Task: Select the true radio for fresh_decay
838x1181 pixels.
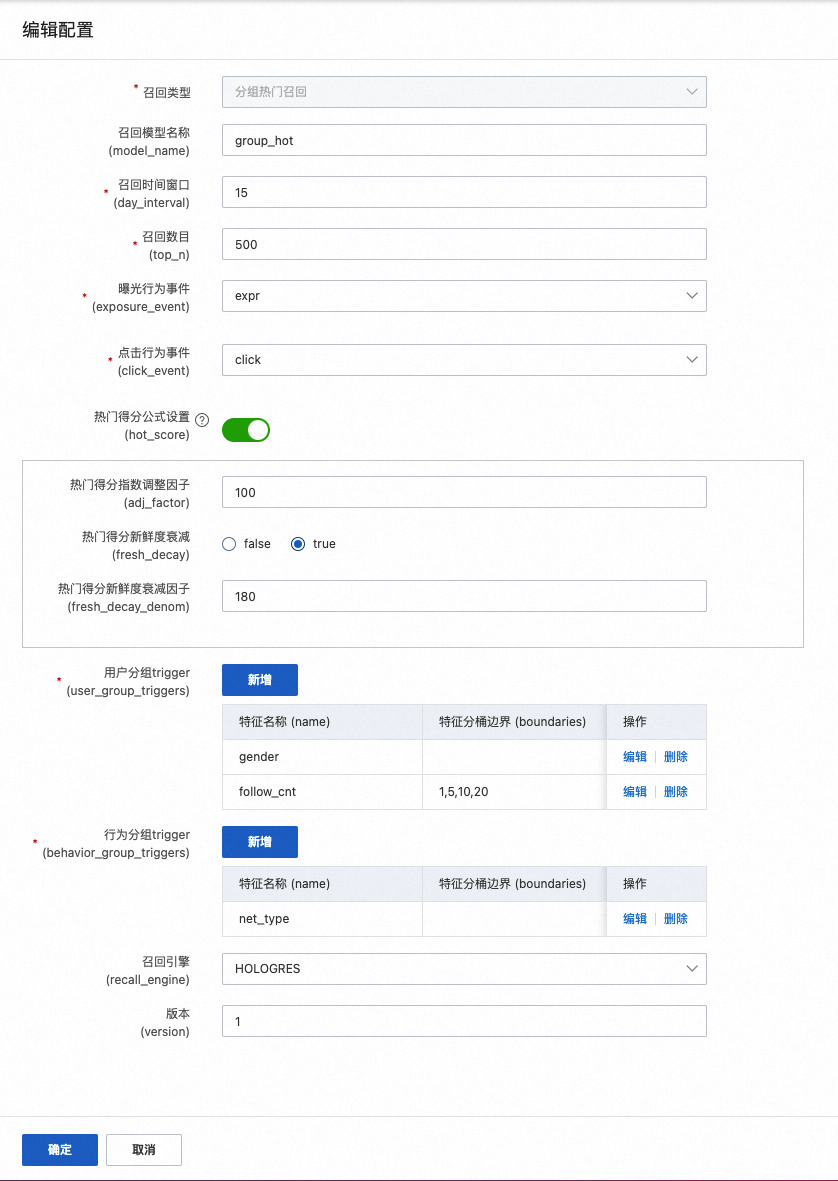Action: tap(297, 544)
